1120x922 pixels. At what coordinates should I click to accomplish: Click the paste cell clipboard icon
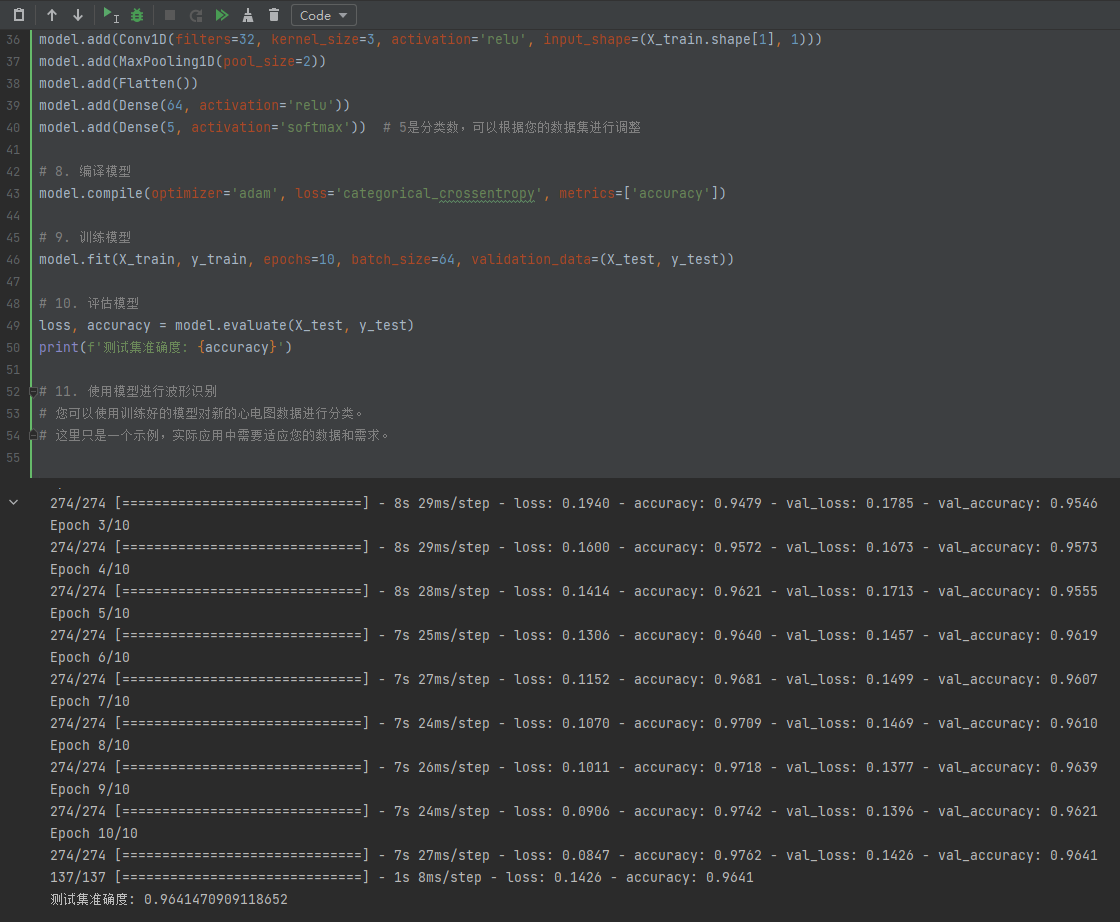pyautogui.click(x=18, y=15)
